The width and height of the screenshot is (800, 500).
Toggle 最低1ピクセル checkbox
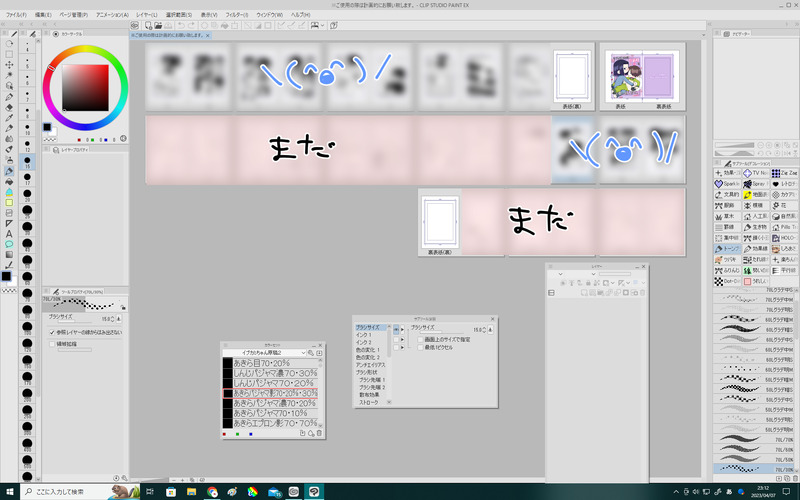coord(420,347)
